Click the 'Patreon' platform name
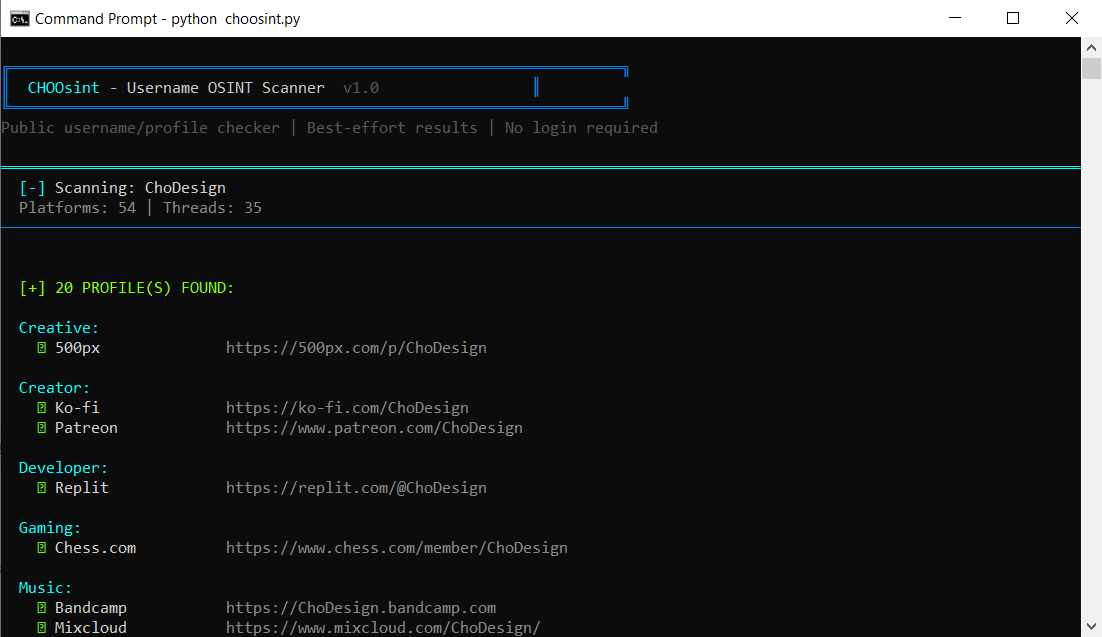Screen dimensions: 1102x637 coord(86,427)
